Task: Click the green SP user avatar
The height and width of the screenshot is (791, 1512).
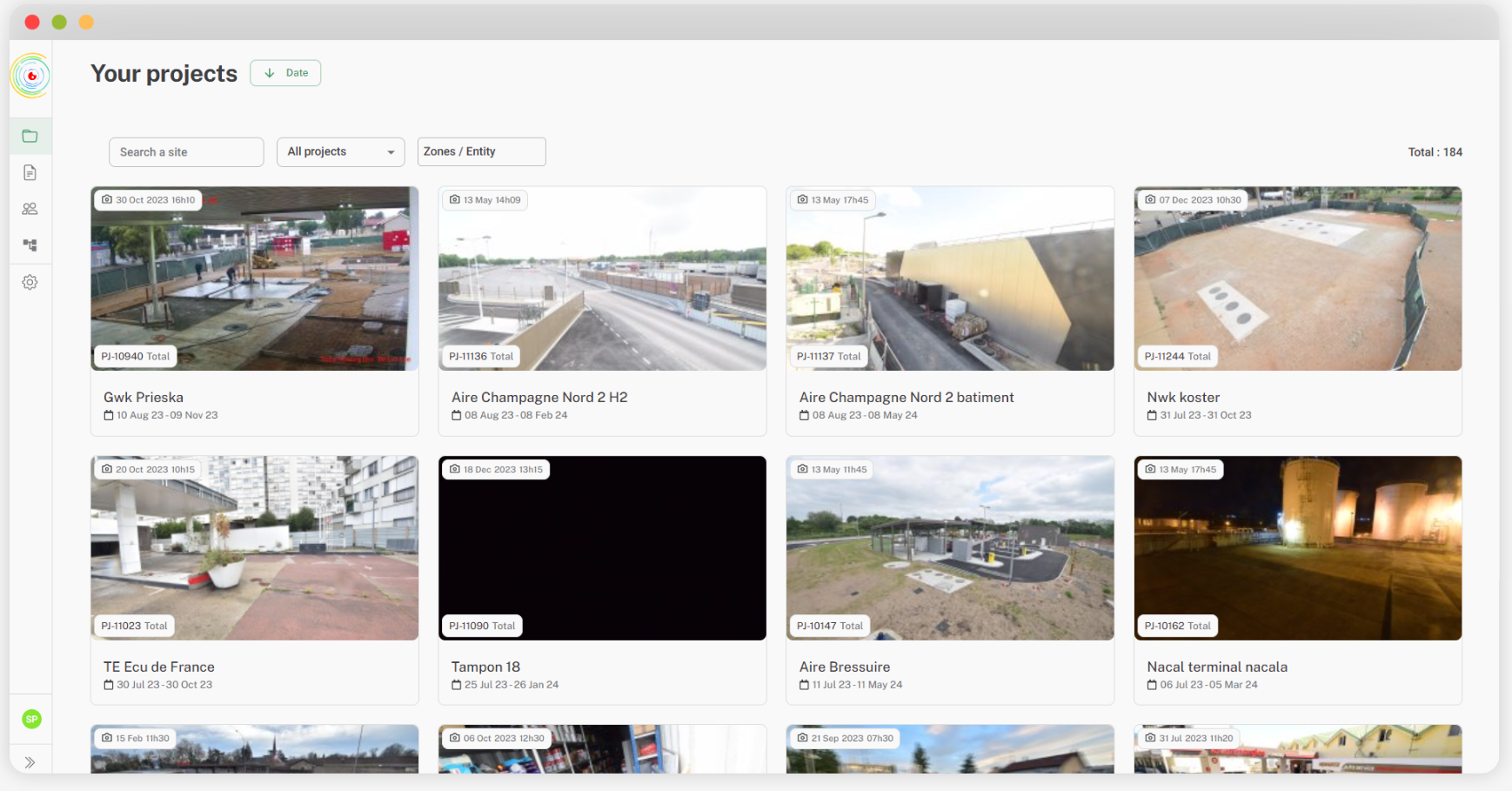Action: [x=31, y=719]
